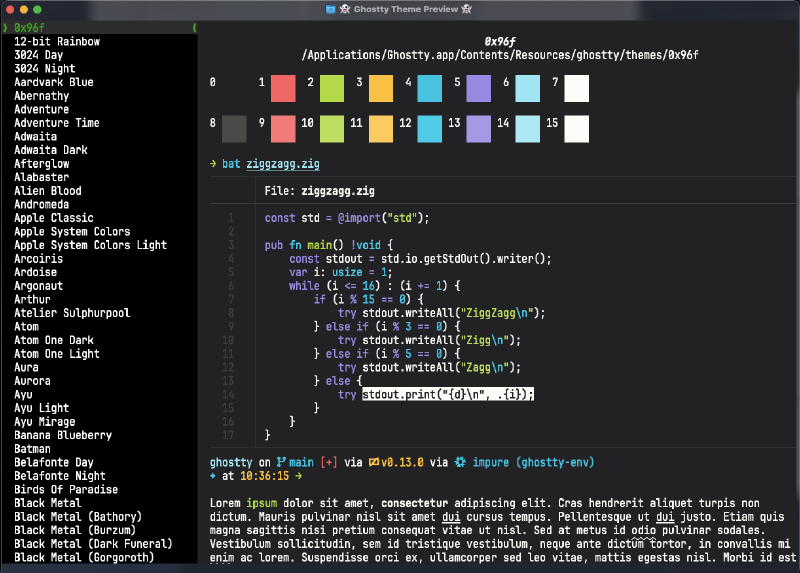Click the git branch icon before main

tap(281, 462)
